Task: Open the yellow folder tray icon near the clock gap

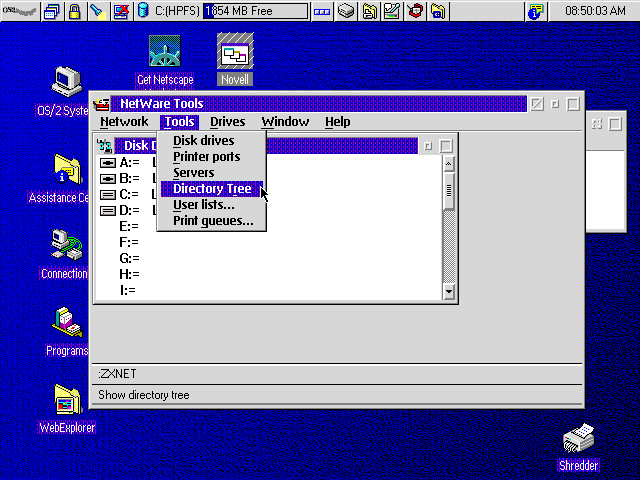Action: (438, 11)
